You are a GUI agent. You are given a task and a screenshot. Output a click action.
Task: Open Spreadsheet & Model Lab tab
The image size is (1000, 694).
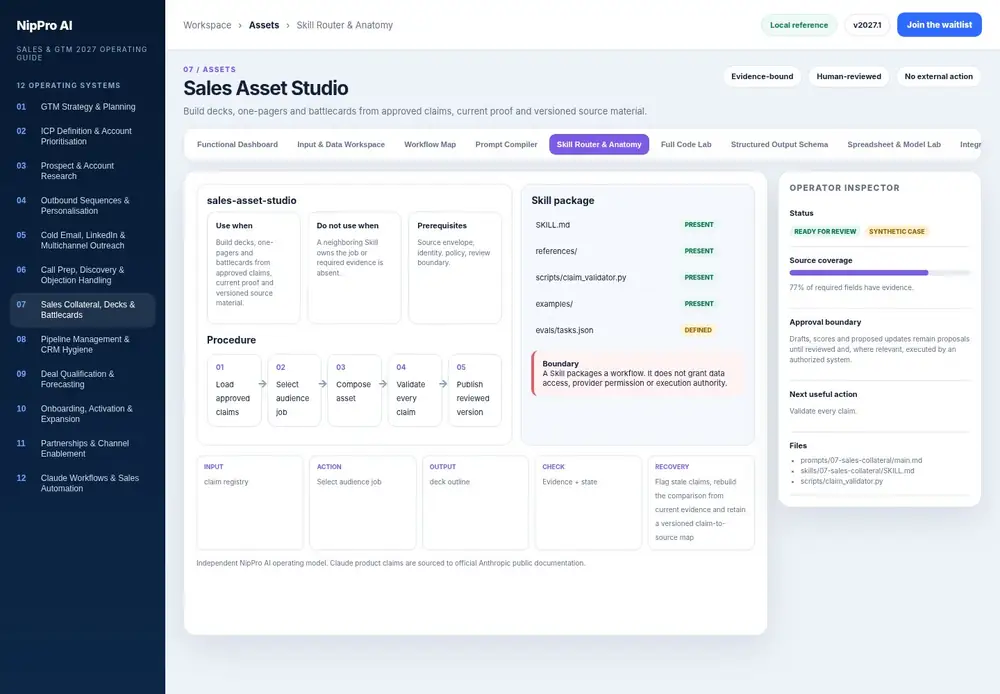click(x=893, y=145)
